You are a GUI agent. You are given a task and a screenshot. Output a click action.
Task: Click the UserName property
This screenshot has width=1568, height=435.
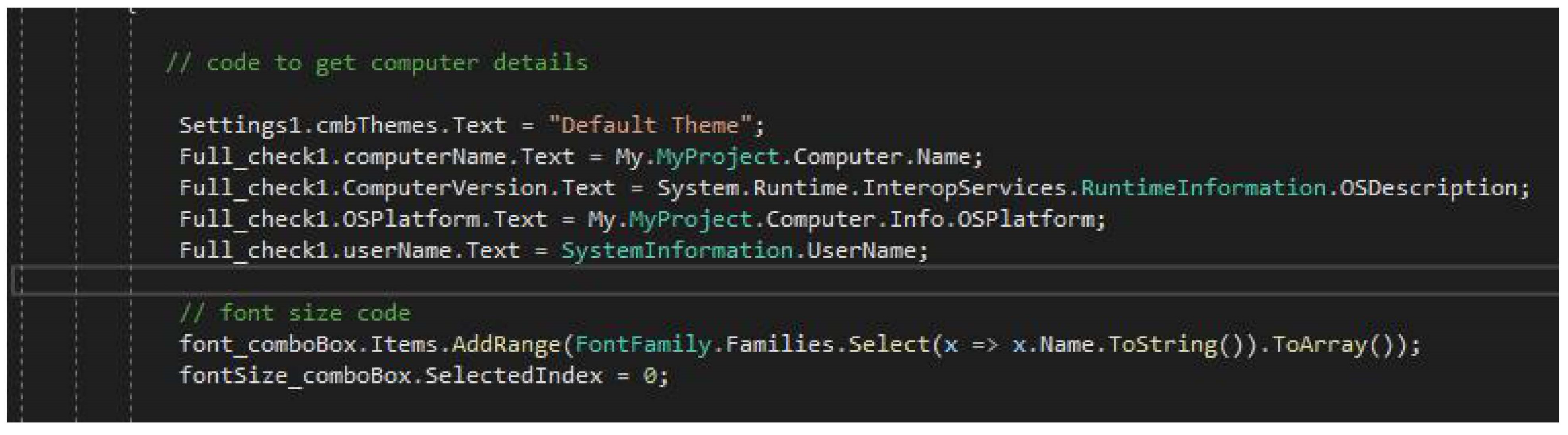click(x=861, y=251)
